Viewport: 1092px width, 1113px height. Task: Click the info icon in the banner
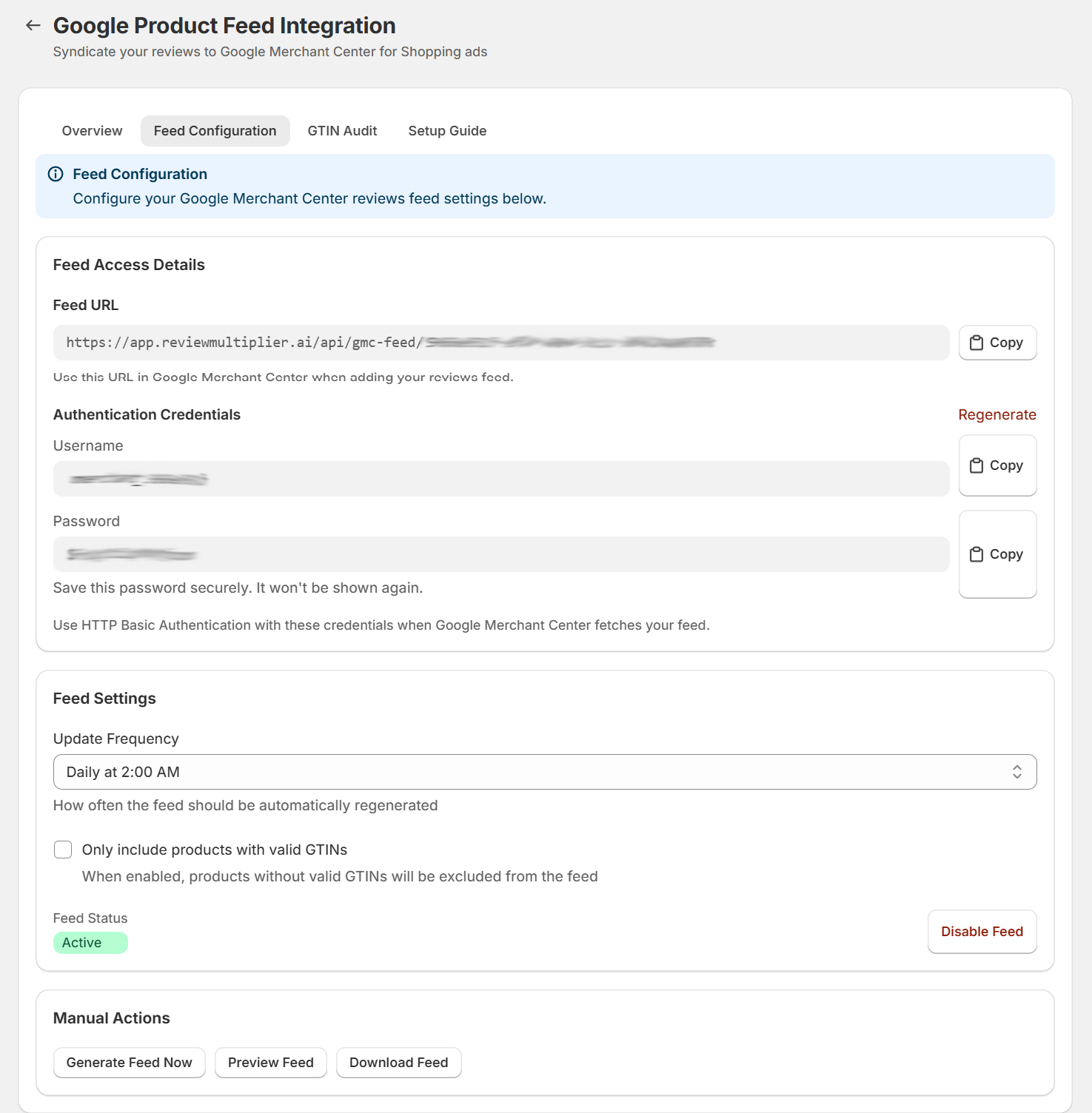[56, 174]
